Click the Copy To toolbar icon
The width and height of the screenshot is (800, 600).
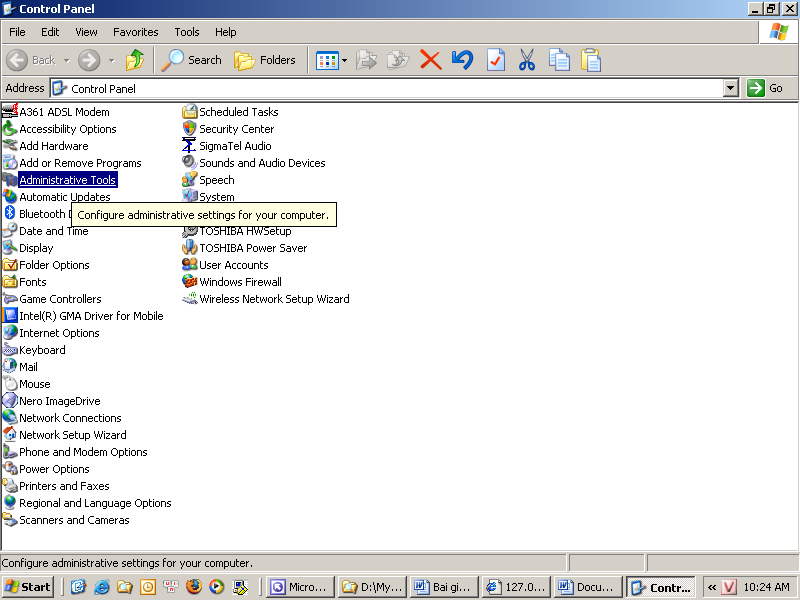(x=398, y=60)
